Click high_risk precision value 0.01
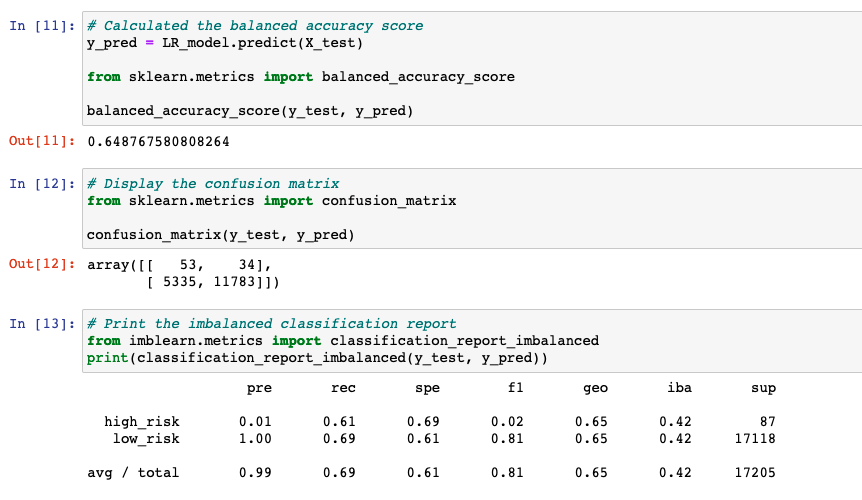Image resolution: width=862 pixels, height=500 pixels. click(x=255, y=422)
